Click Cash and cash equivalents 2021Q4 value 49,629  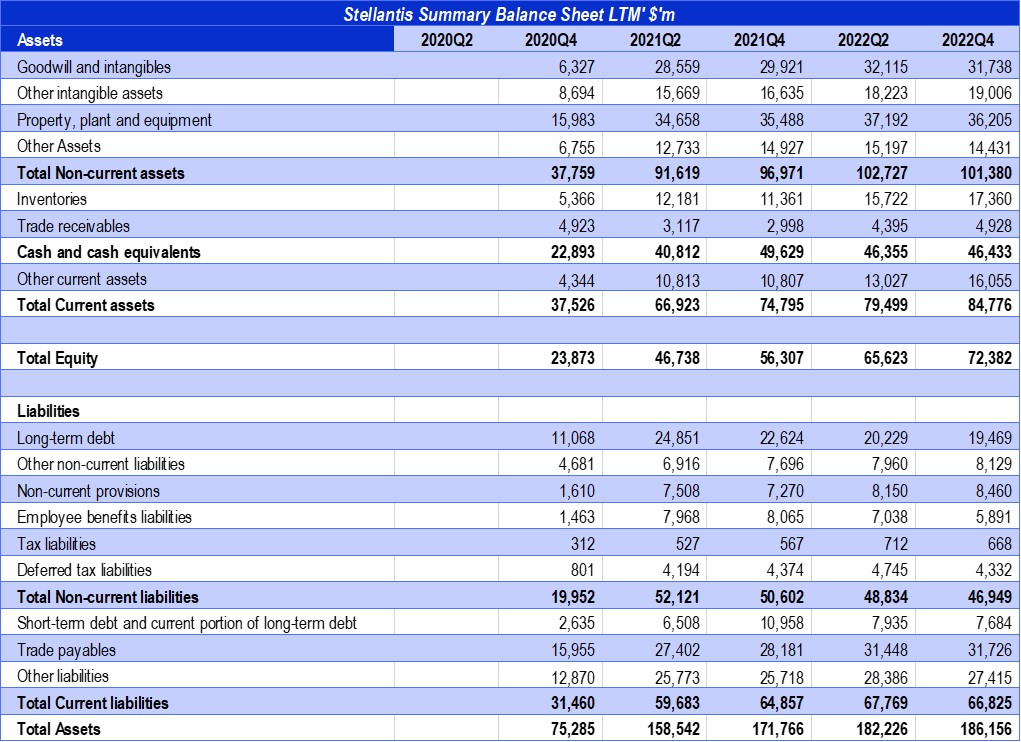tap(777, 252)
